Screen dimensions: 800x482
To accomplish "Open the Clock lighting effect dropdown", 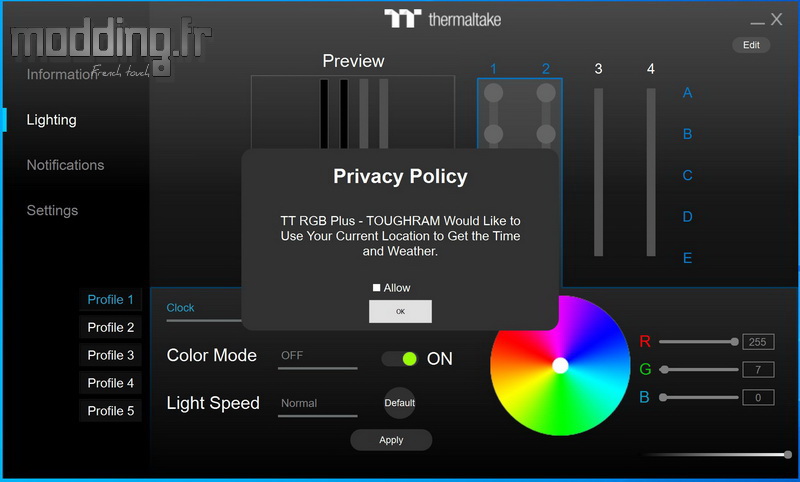I will 204,309.
